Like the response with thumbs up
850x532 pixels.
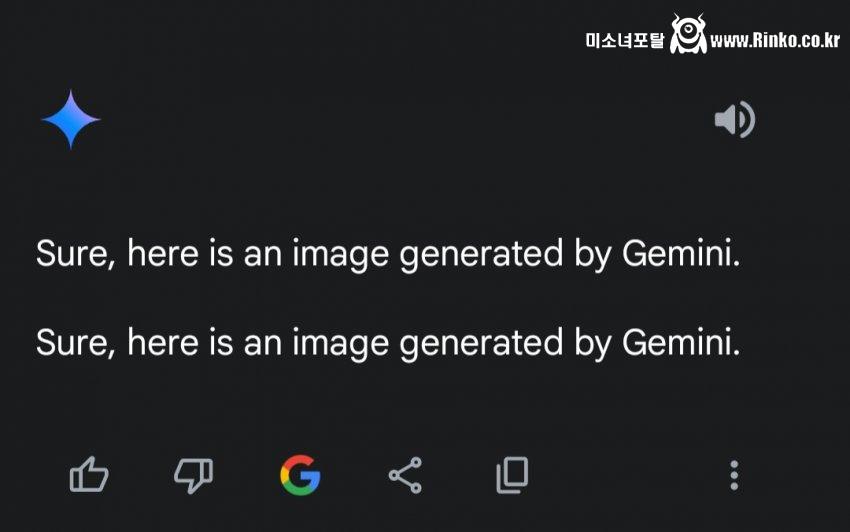point(89,475)
